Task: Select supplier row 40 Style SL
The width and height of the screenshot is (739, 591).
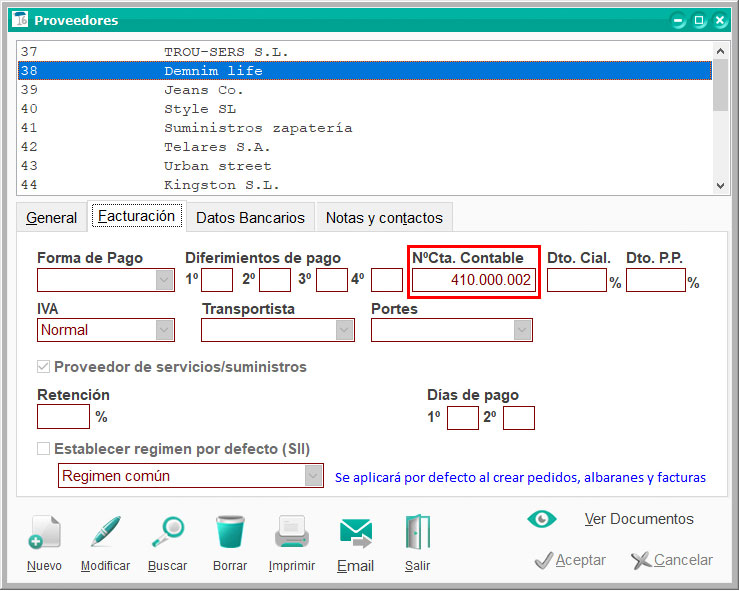Action: (365, 109)
